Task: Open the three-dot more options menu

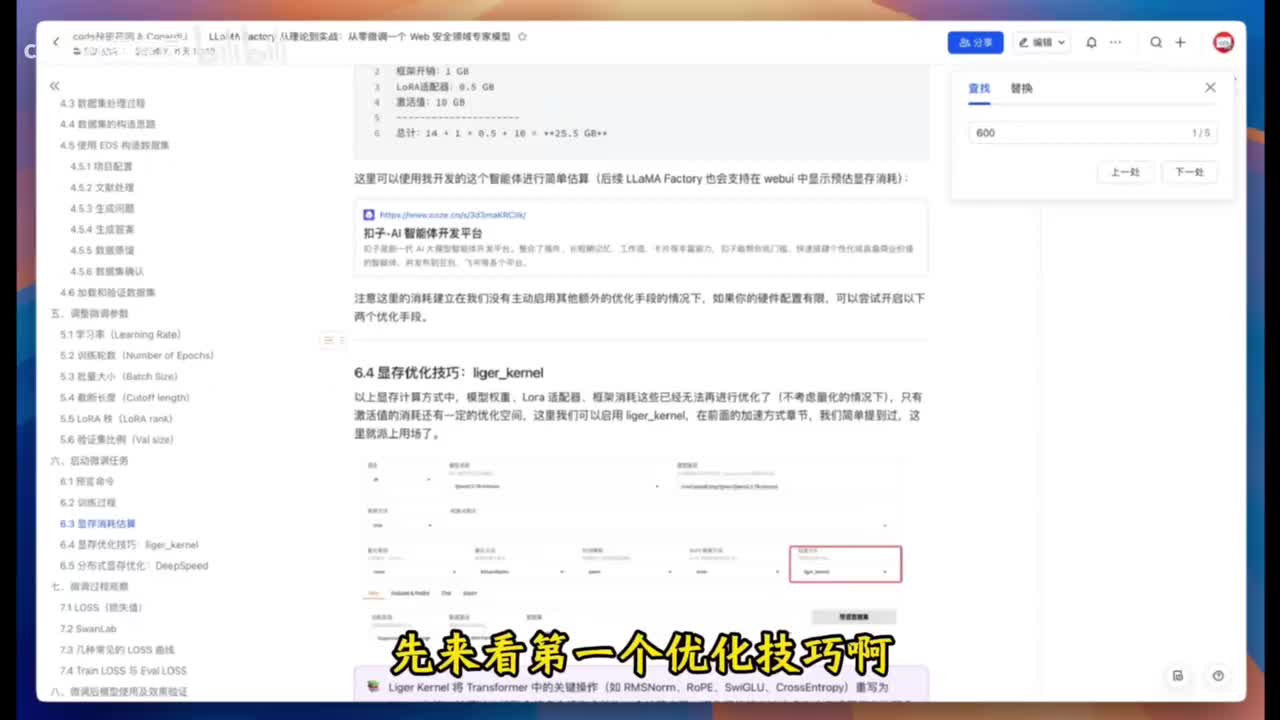Action: [x=1116, y=42]
